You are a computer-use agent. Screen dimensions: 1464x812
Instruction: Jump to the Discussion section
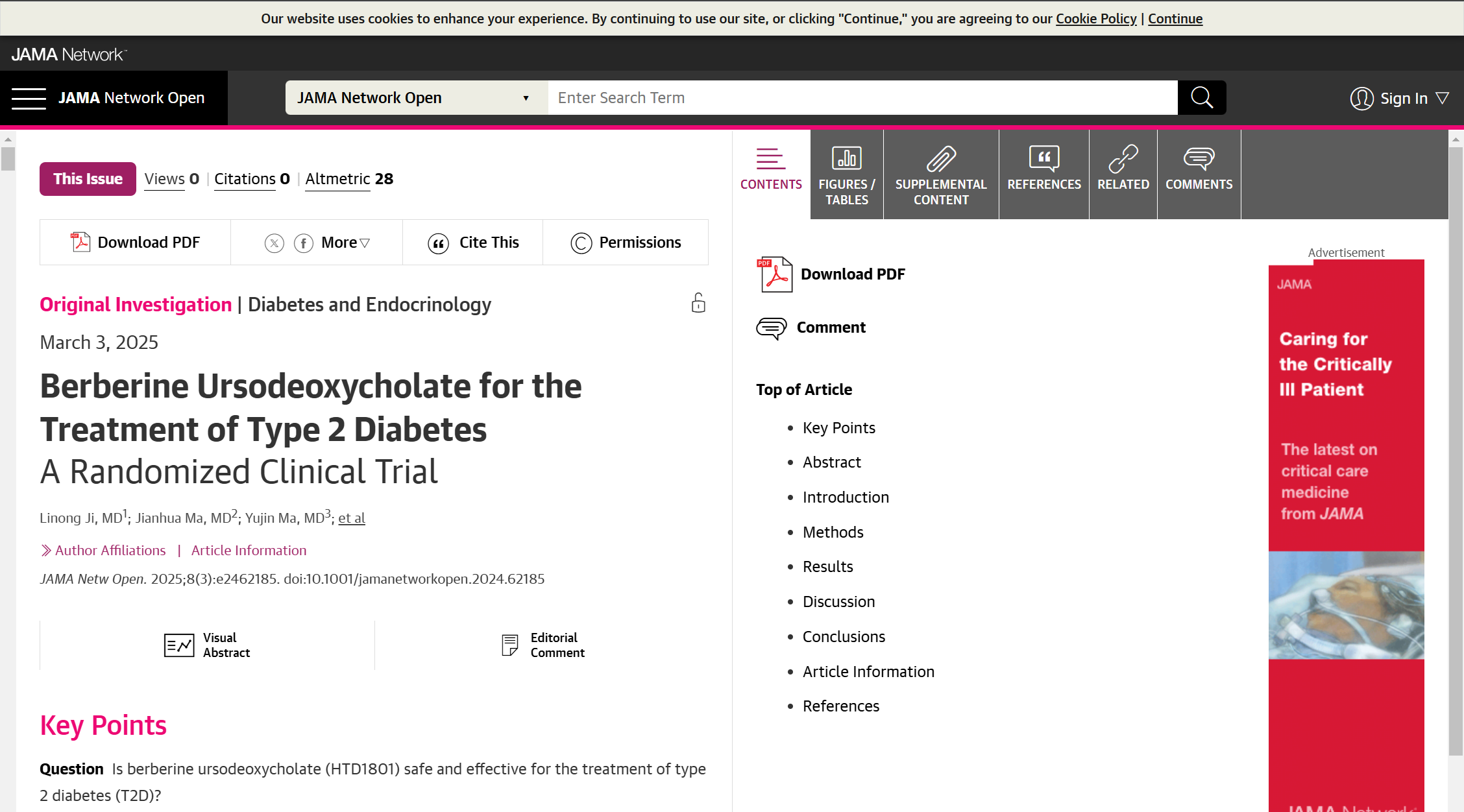(x=838, y=602)
